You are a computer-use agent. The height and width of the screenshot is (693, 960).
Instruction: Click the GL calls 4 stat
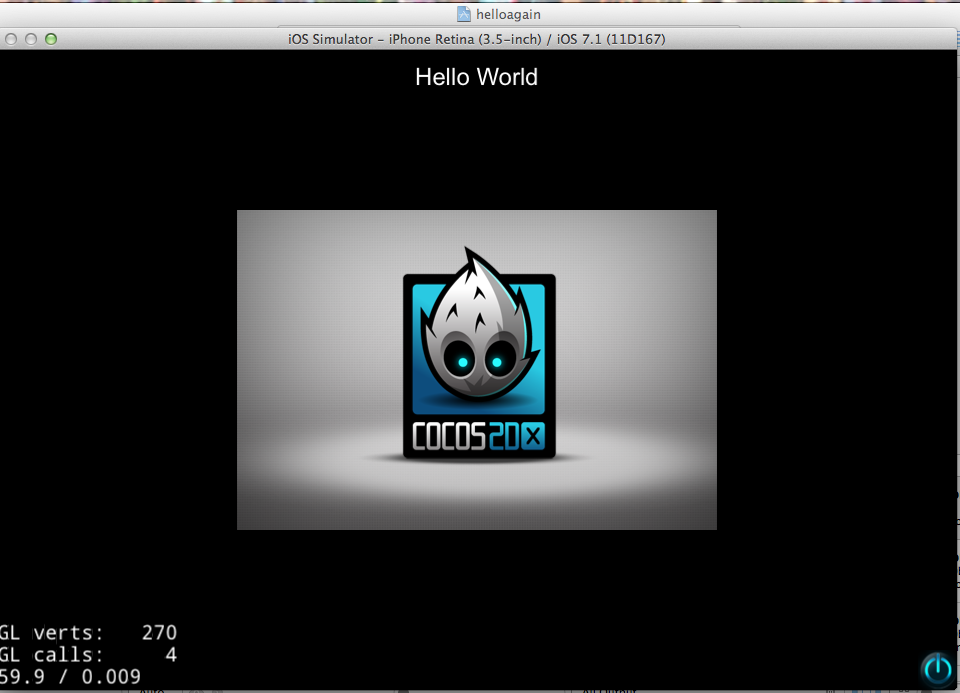[x=88, y=654]
